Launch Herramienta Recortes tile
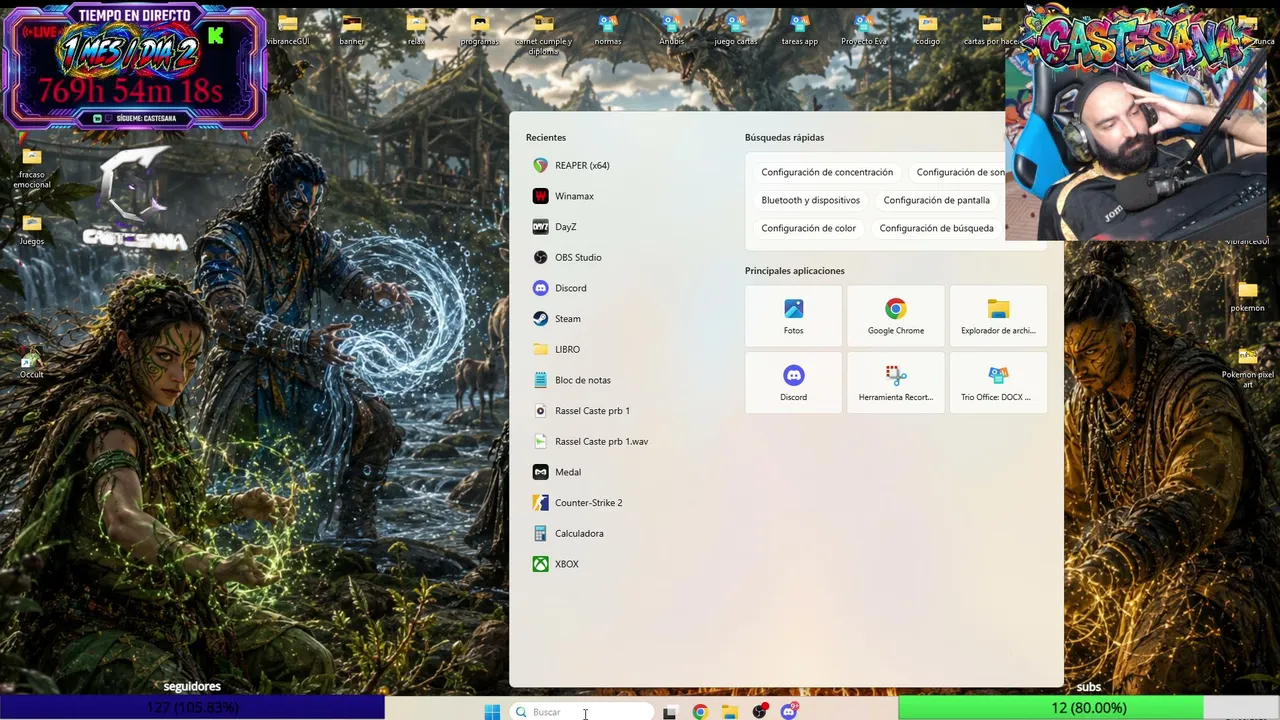 896,383
